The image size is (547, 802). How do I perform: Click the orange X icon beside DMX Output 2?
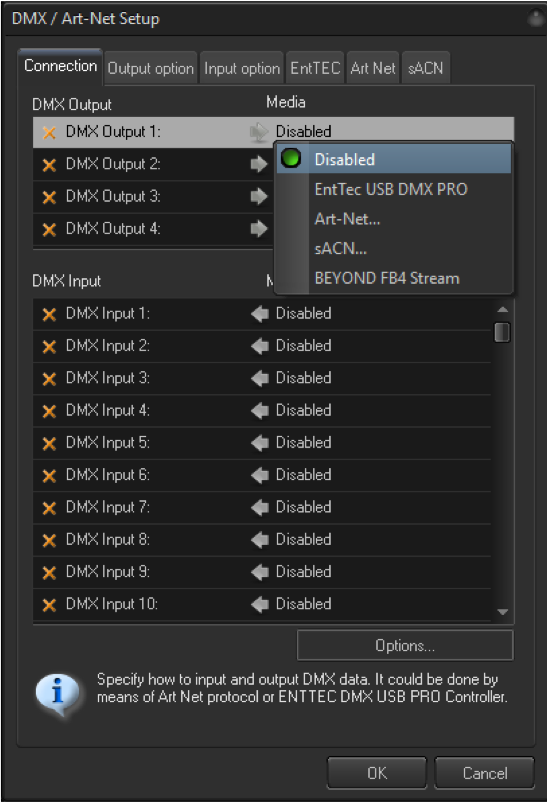click(x=49, y=165)
